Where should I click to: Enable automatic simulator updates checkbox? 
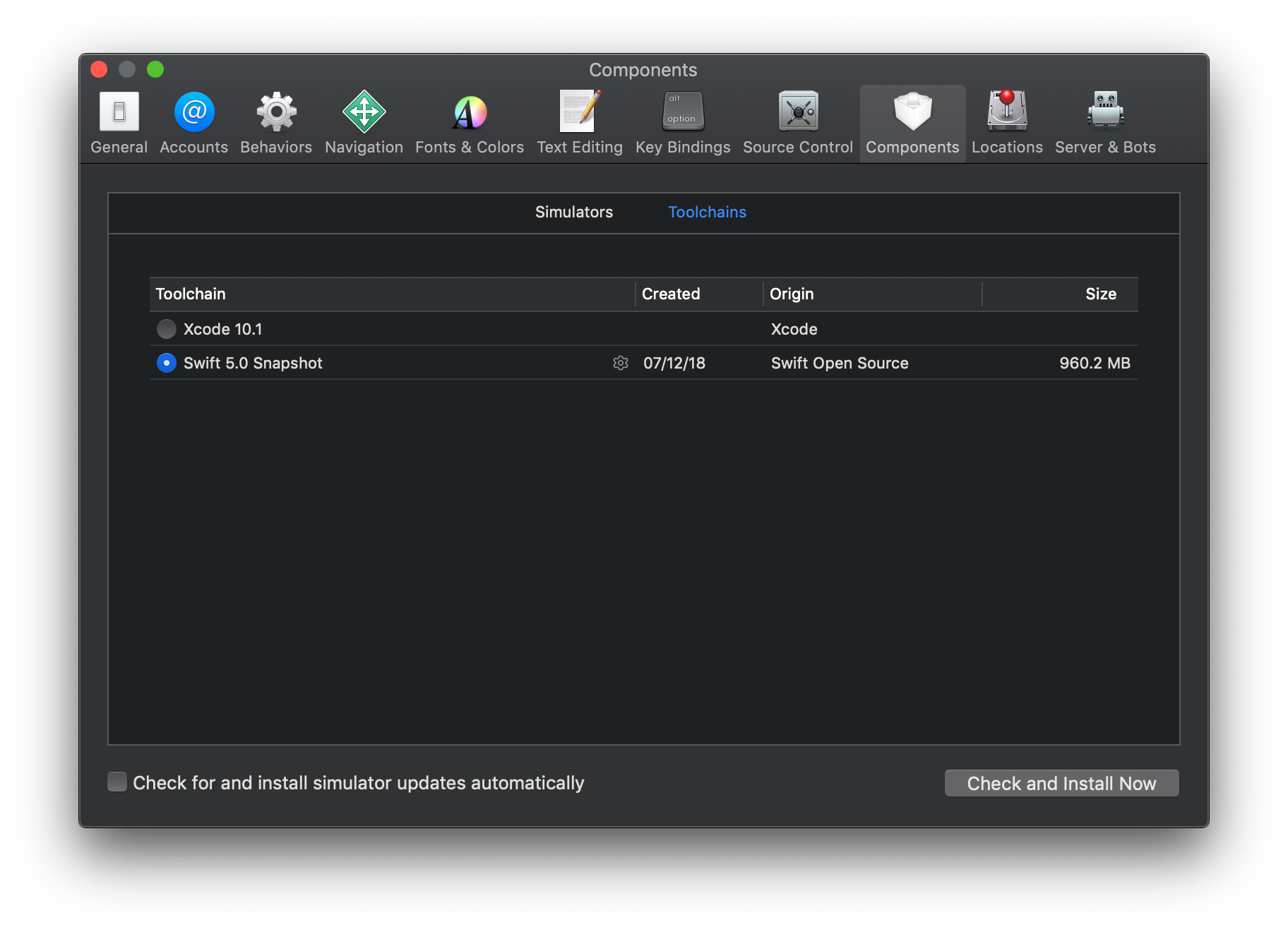[x=117, y=782]
